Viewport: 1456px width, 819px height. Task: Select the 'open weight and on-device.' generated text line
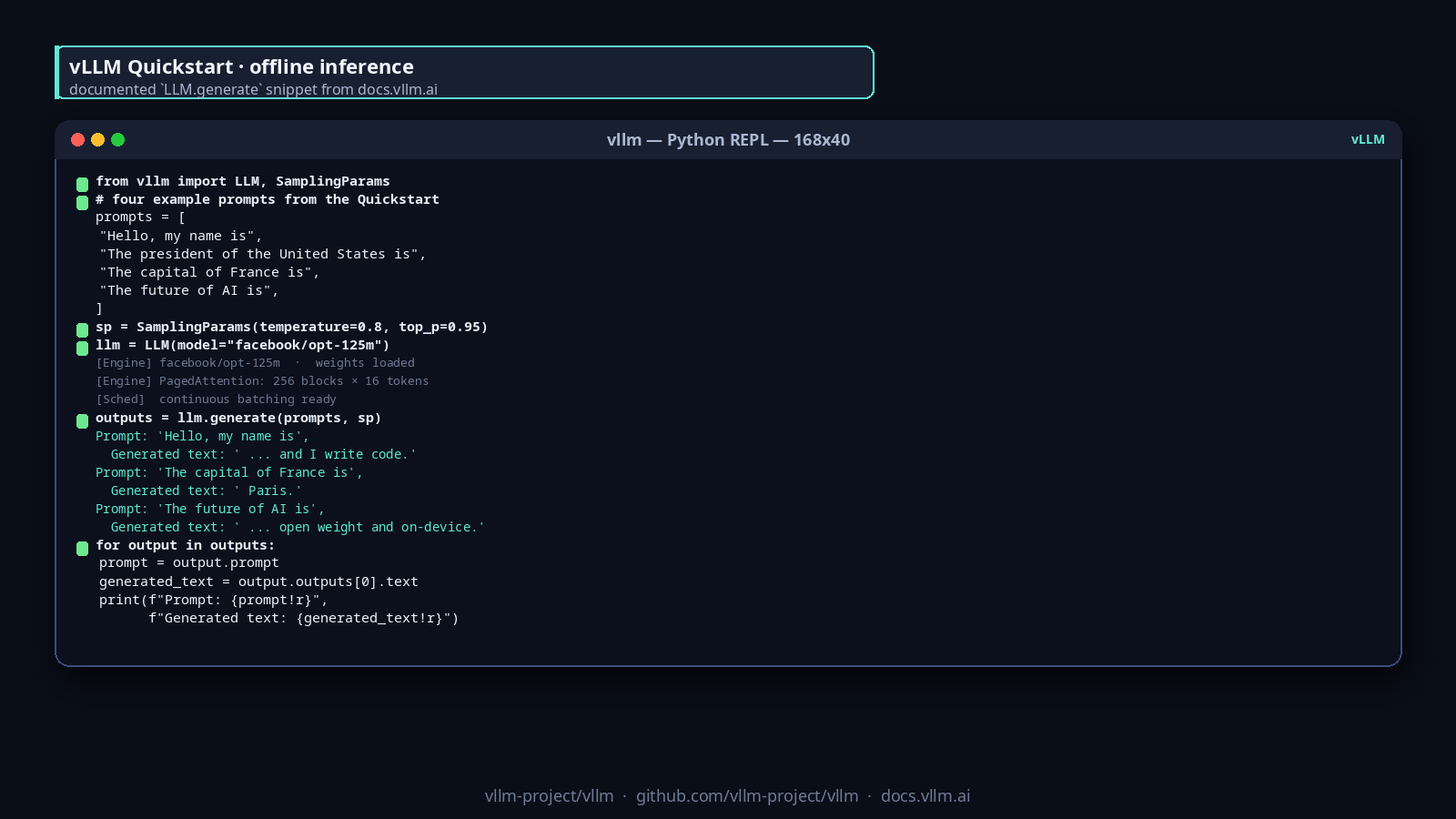coord(298,527)
